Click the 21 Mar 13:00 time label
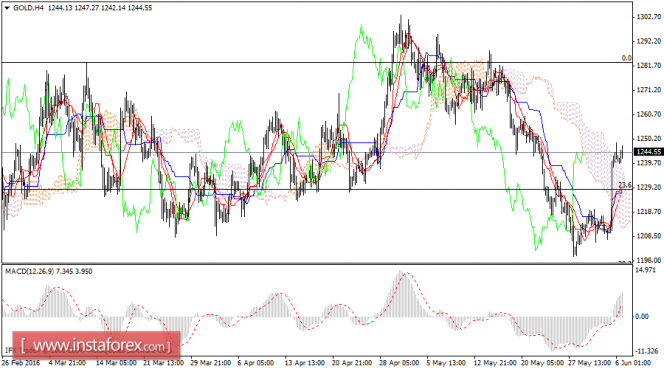The image size is (664, 369). click(x=163, y=363)
